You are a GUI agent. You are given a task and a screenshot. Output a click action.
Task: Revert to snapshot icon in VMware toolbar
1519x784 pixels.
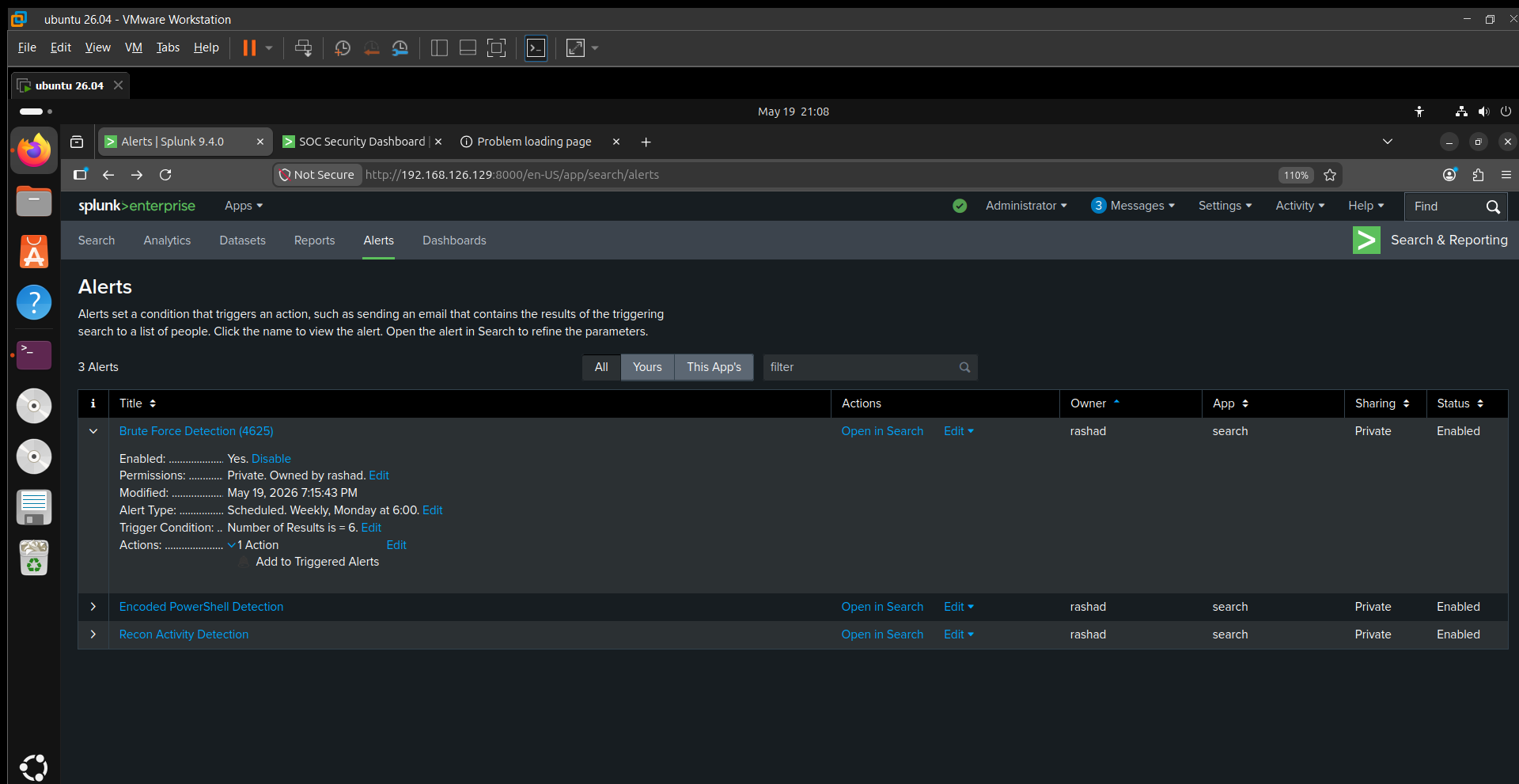[x=371, y=48]
